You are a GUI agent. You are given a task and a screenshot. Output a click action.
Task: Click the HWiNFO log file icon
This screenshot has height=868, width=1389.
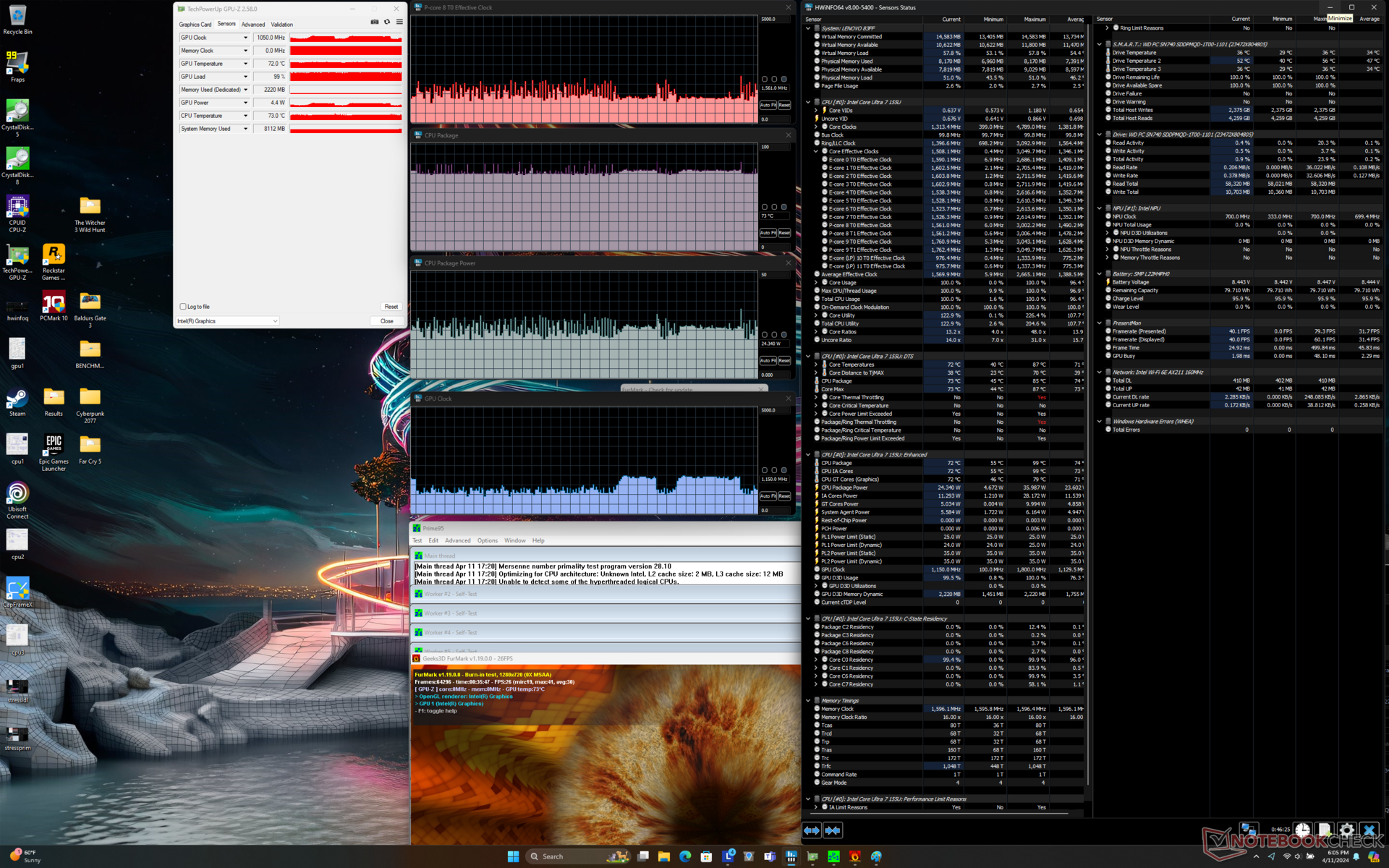(1324, 830)
